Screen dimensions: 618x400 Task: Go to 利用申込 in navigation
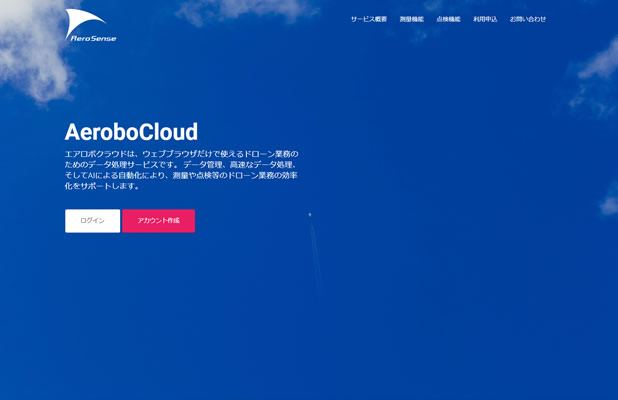coord(485,19)
